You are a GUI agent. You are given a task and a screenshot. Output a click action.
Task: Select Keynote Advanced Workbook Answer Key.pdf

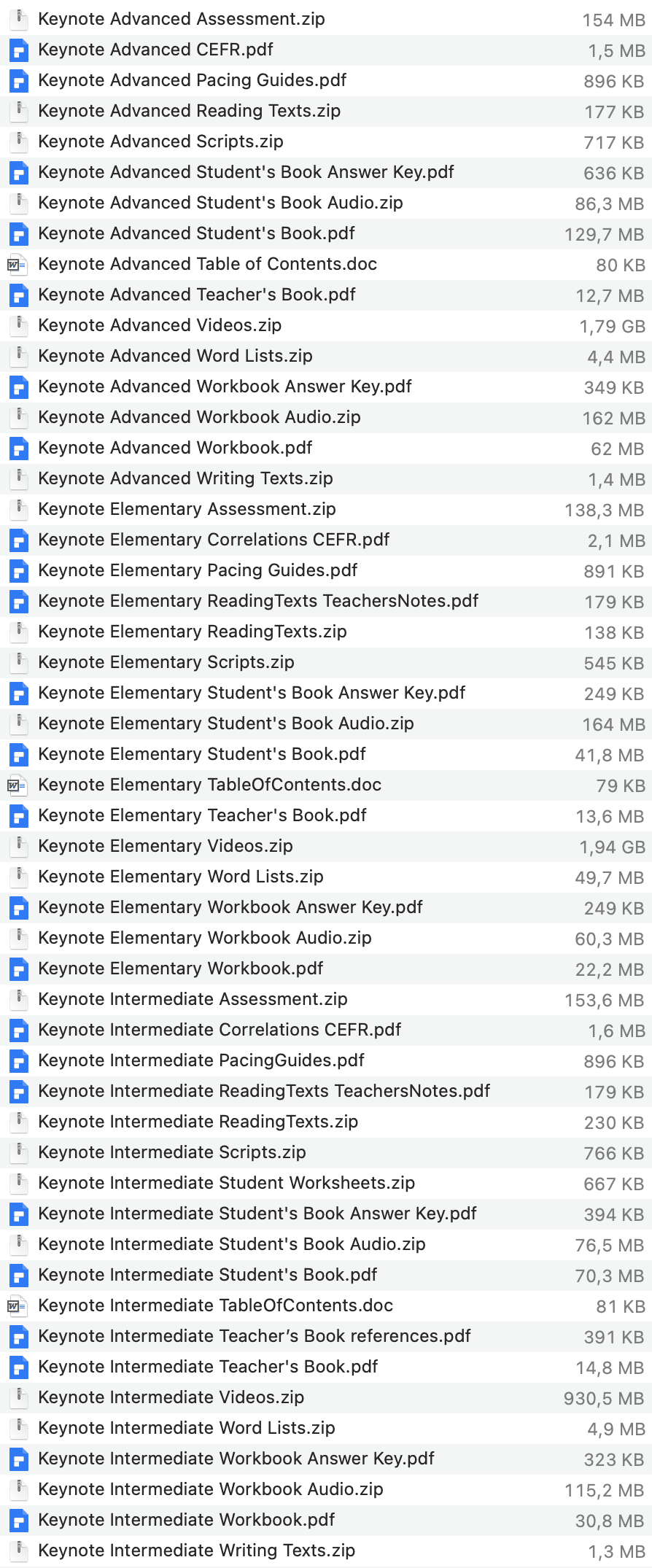click(225, 387)
